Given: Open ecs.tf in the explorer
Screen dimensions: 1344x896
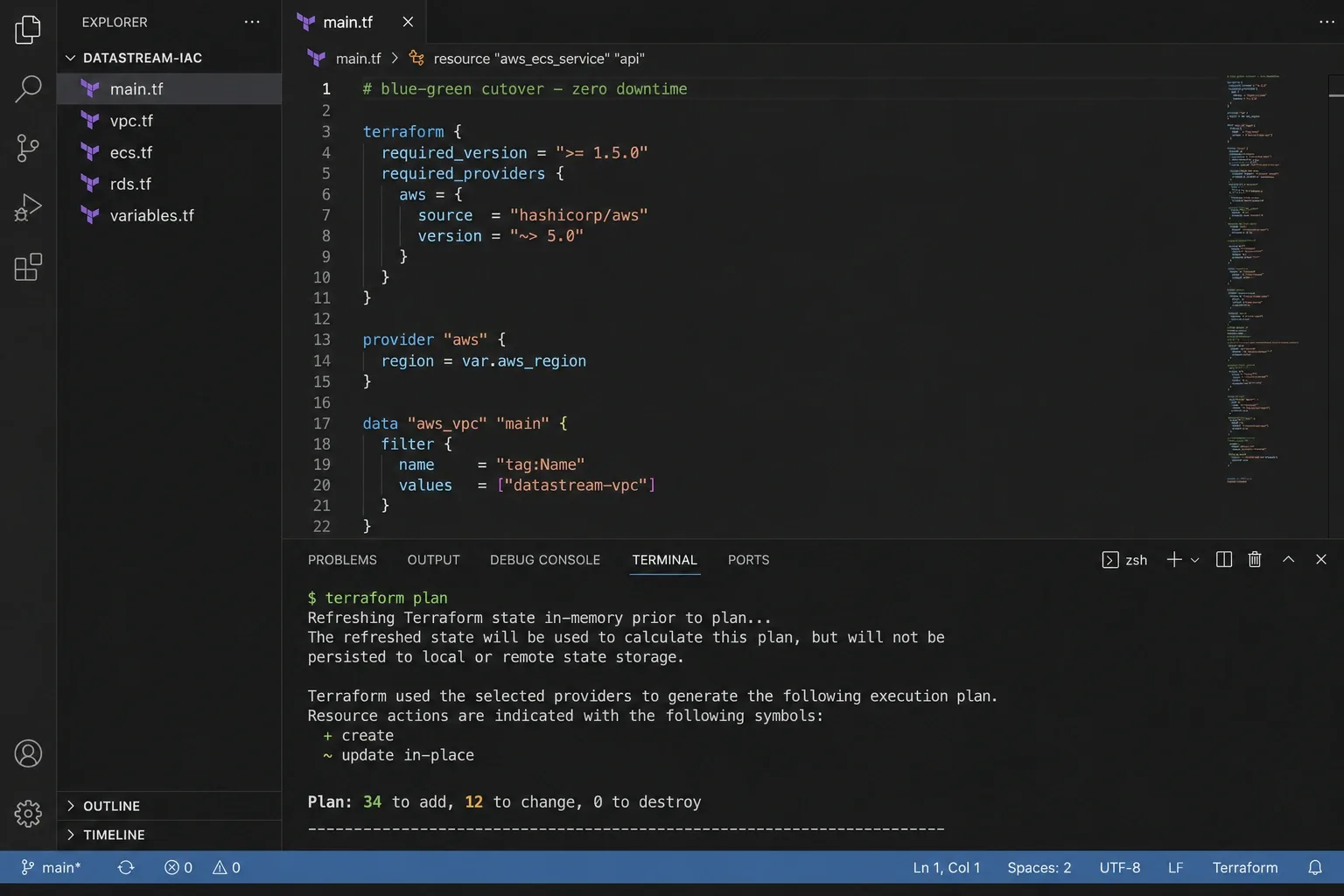Looking at the screenshot, I should (170, 152).
